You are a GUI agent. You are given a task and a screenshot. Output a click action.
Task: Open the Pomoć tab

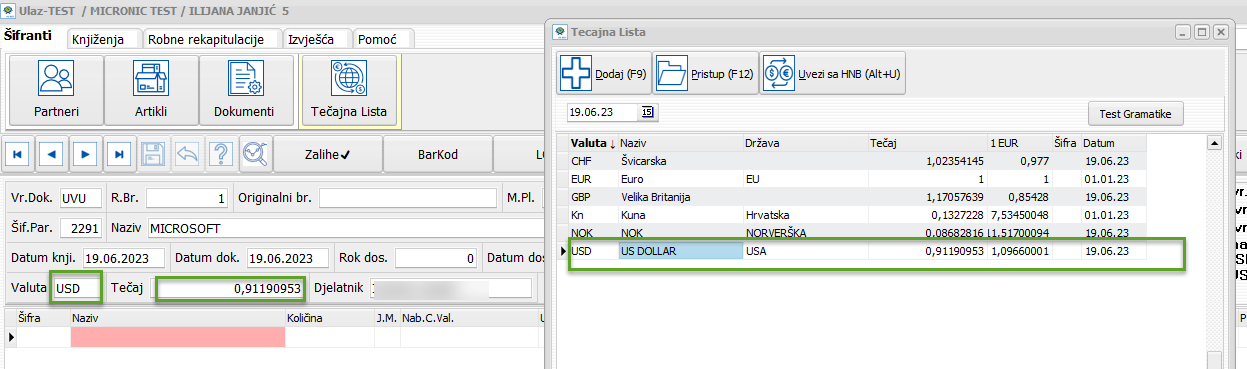point(382,39)
